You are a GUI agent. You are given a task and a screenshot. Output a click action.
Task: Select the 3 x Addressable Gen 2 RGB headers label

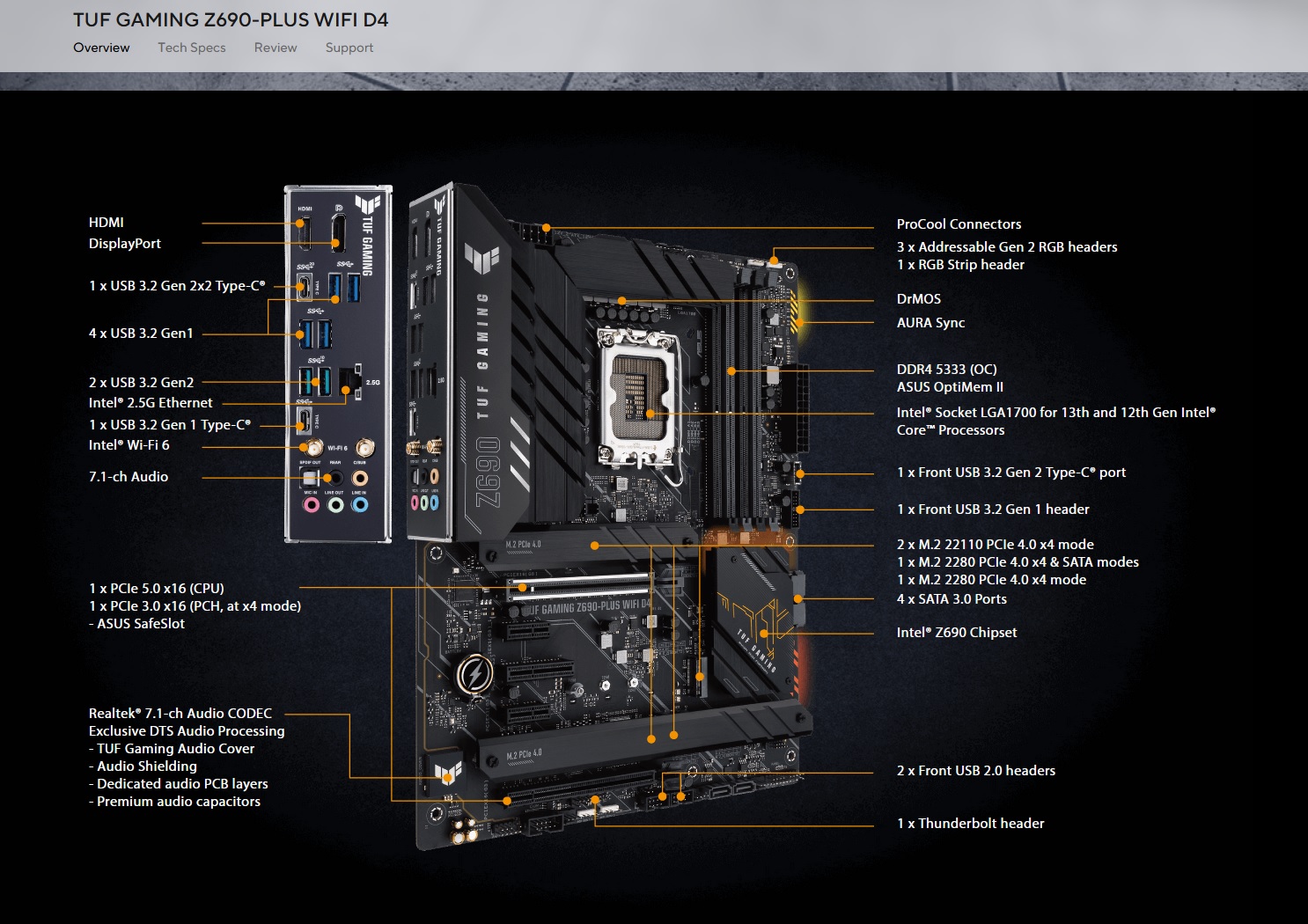pyautogui.click(x=1007, y=247)
